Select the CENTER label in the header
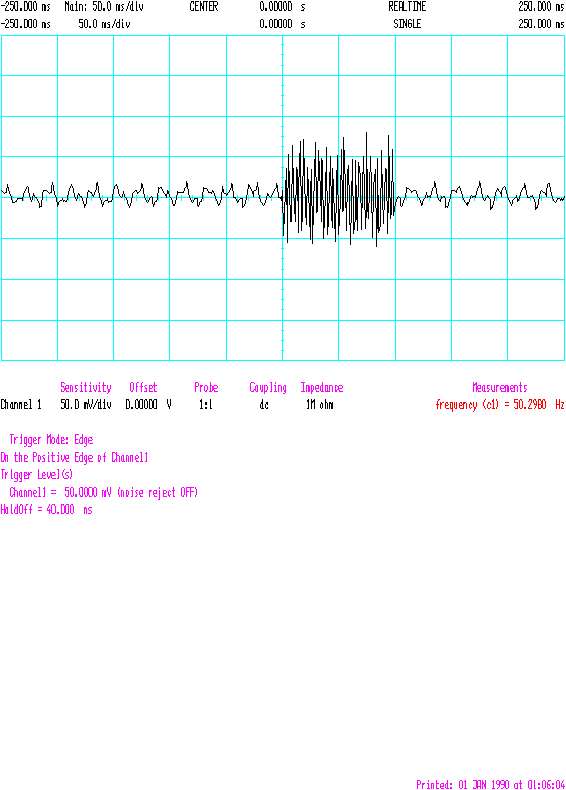This screenshot has width=566, height=790. 204,7
